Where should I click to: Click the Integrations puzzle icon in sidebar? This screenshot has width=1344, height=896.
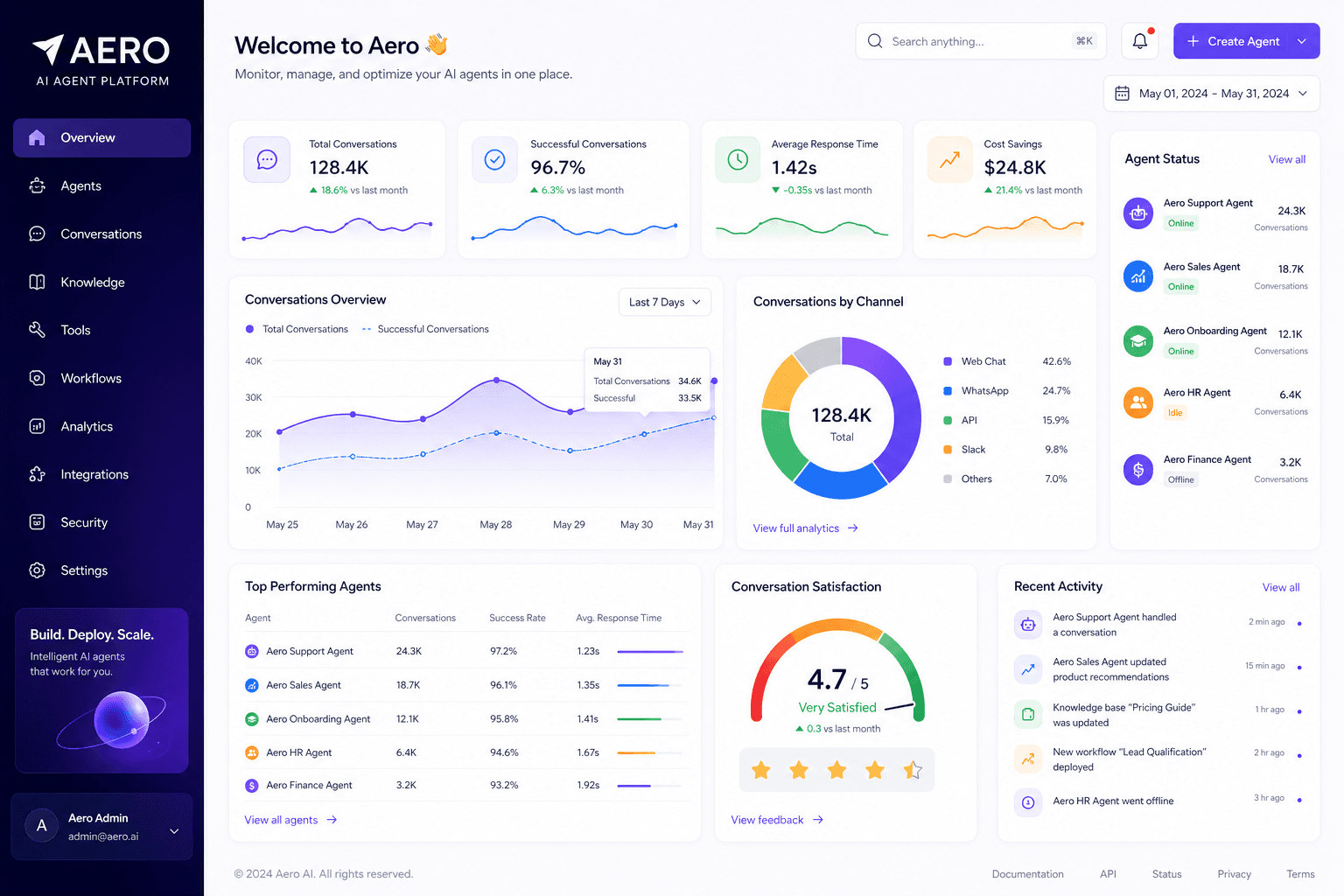click(37, 474)
